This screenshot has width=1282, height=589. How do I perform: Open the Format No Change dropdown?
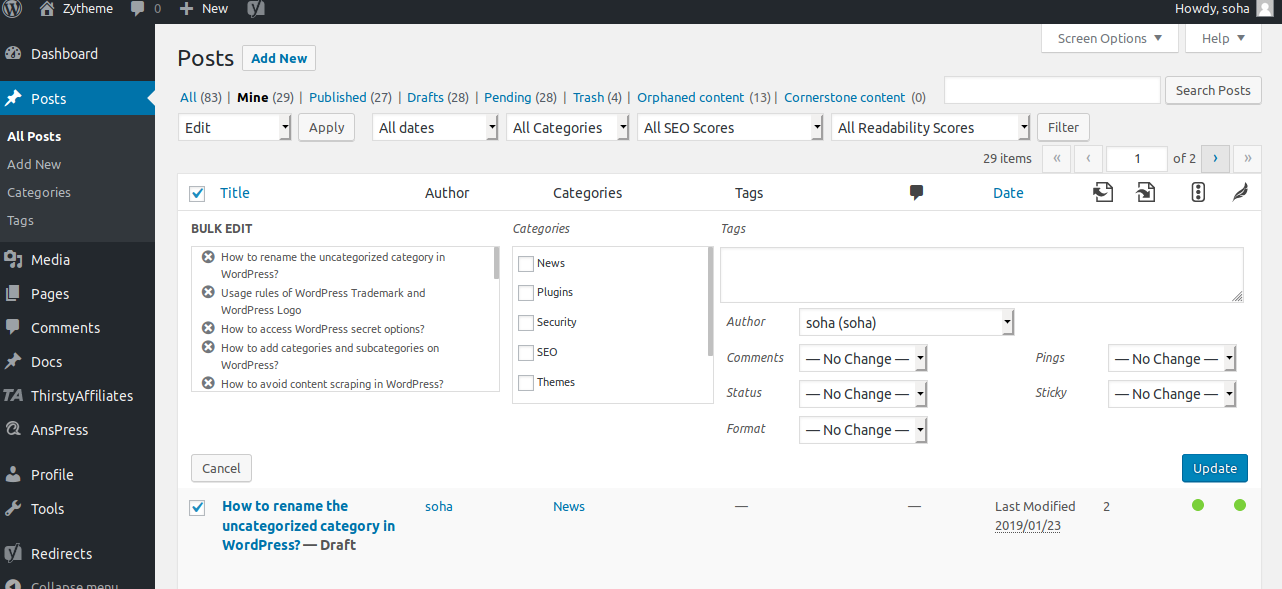coord(864,430)
